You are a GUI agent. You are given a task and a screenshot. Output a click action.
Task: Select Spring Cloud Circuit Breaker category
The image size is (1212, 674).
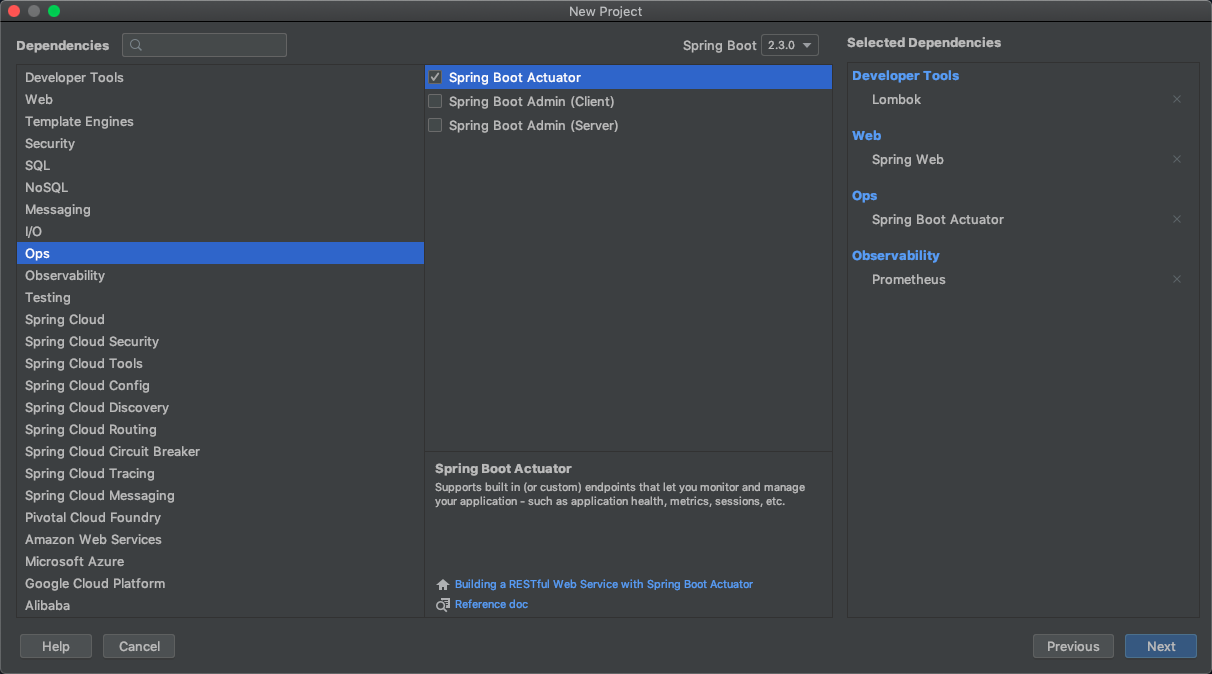pyautogui.click(x=220, y=451)
